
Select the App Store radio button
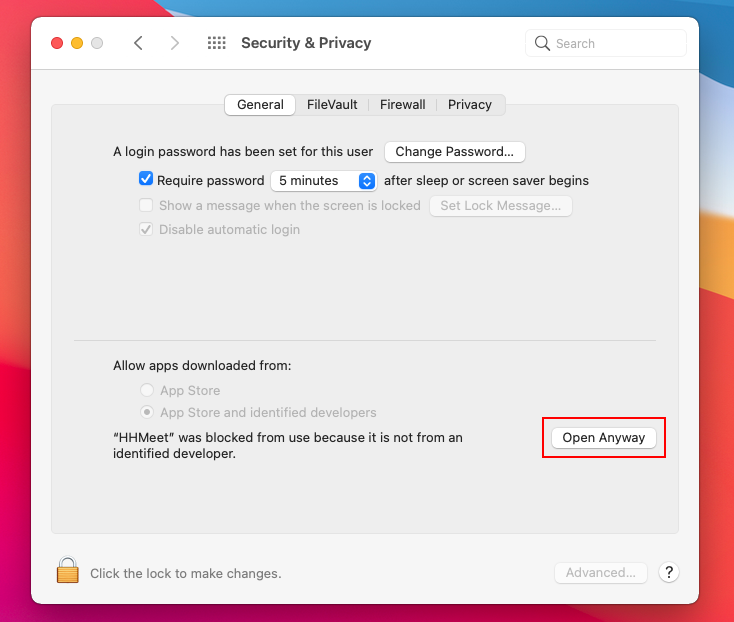click(x=147, y=390)
